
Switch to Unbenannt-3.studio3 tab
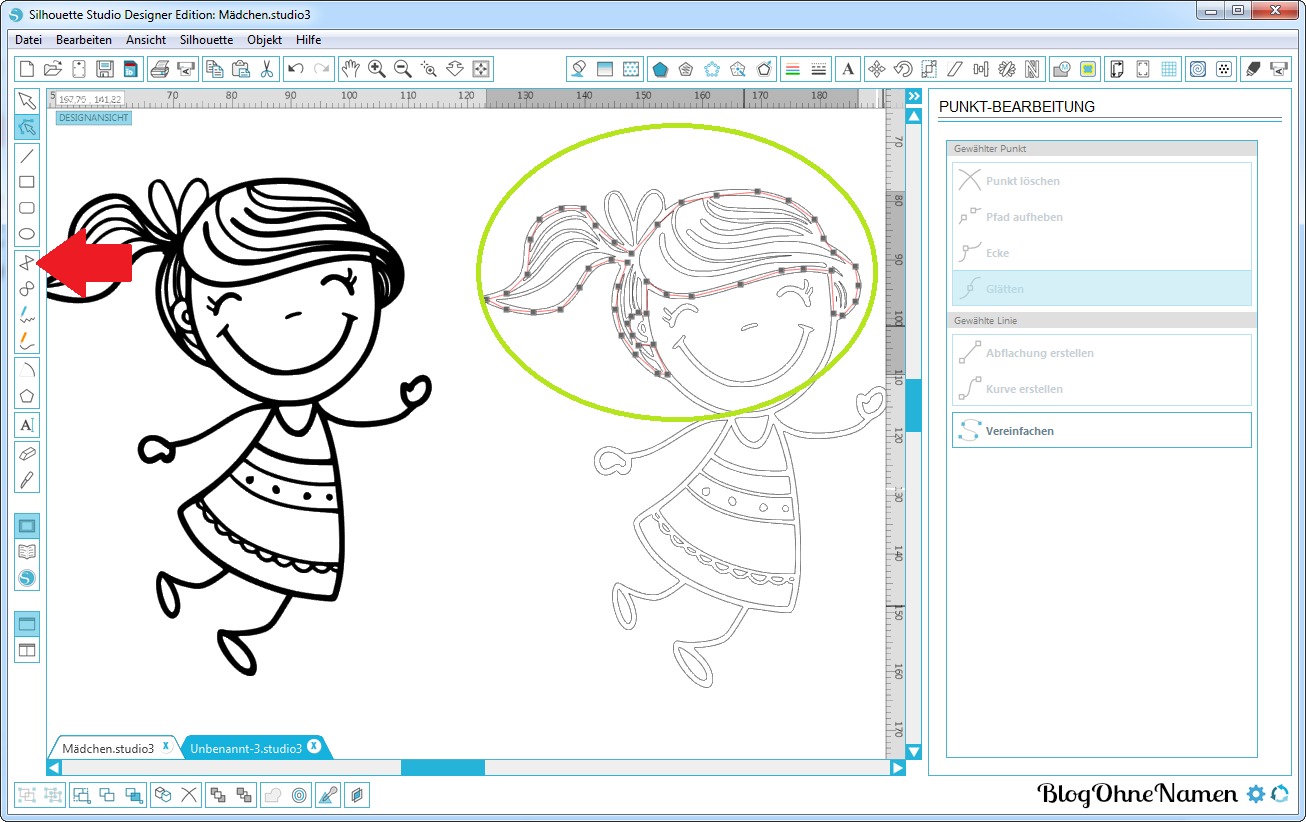(x=246, y=748)
